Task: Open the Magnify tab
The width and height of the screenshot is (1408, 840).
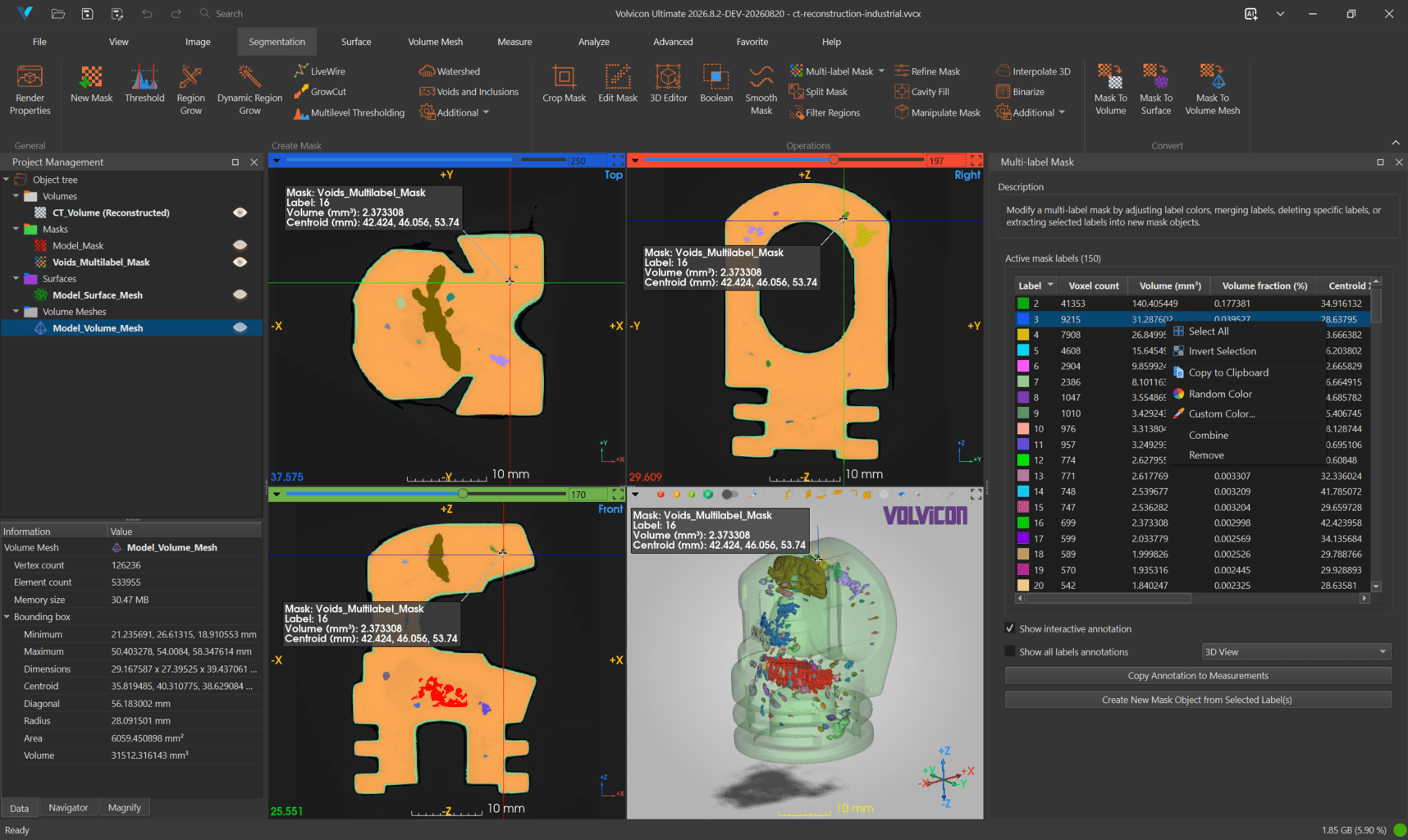Action: point(125,808)
